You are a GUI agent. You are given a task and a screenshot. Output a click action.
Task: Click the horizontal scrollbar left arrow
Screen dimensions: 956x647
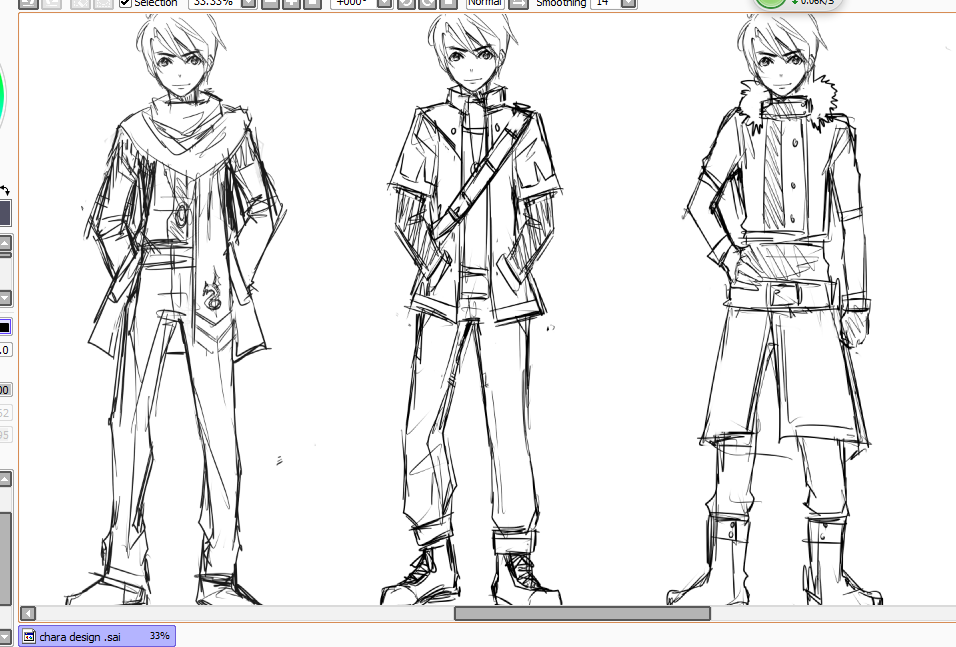(x=28, y=613)
